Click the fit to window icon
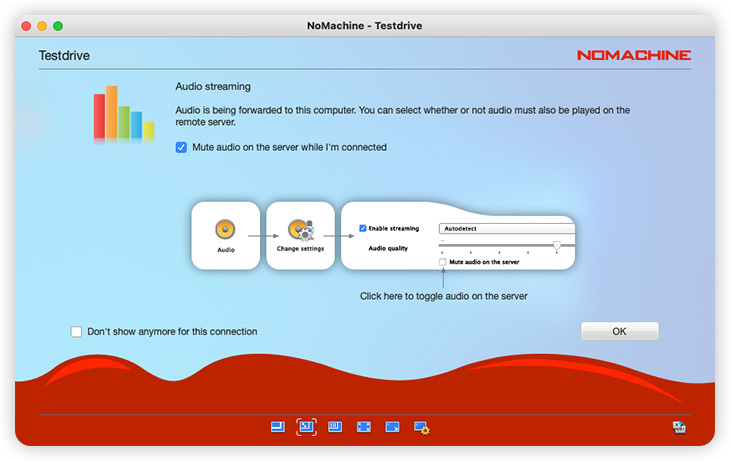 coord(278,427)
